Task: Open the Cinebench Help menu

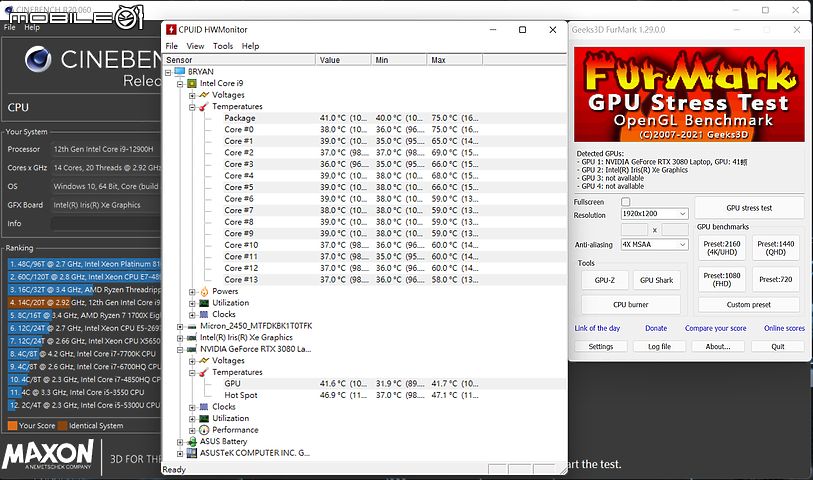Action: click(x=32, y=27)
